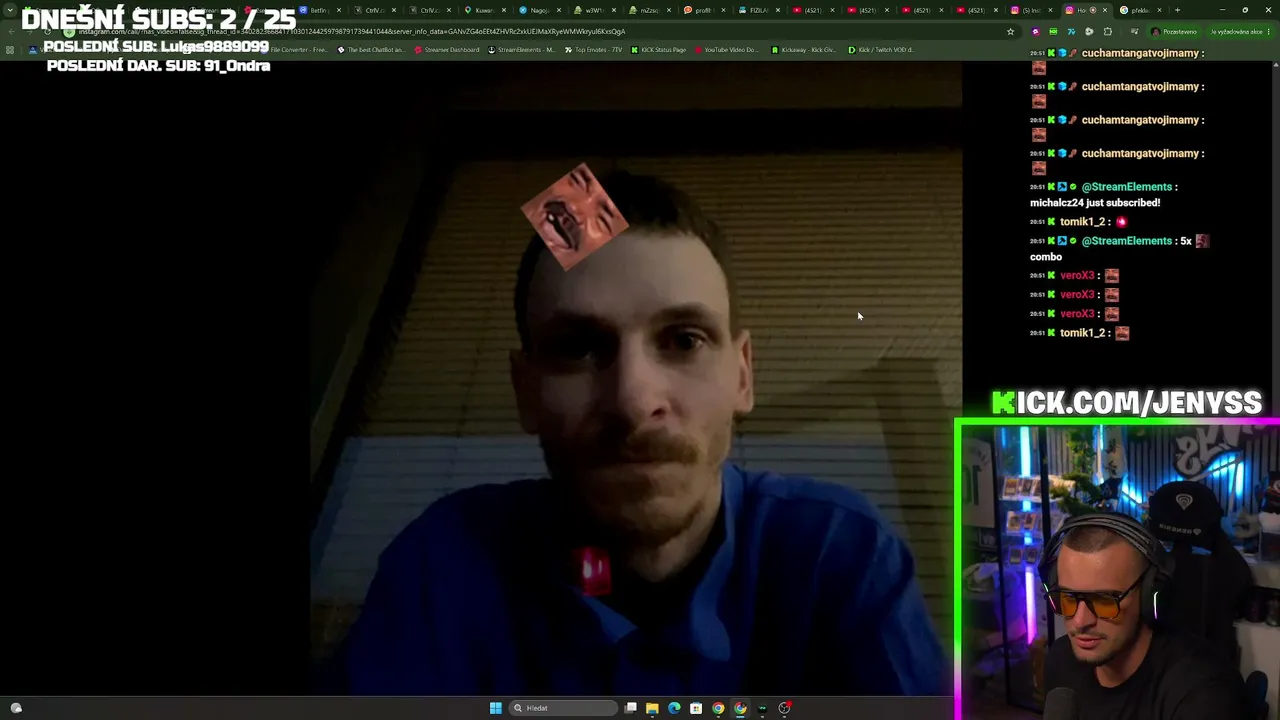Open the StreamElements bookmark
The width and height of the screenshot is (1280, 720).
tap(522, 50)
